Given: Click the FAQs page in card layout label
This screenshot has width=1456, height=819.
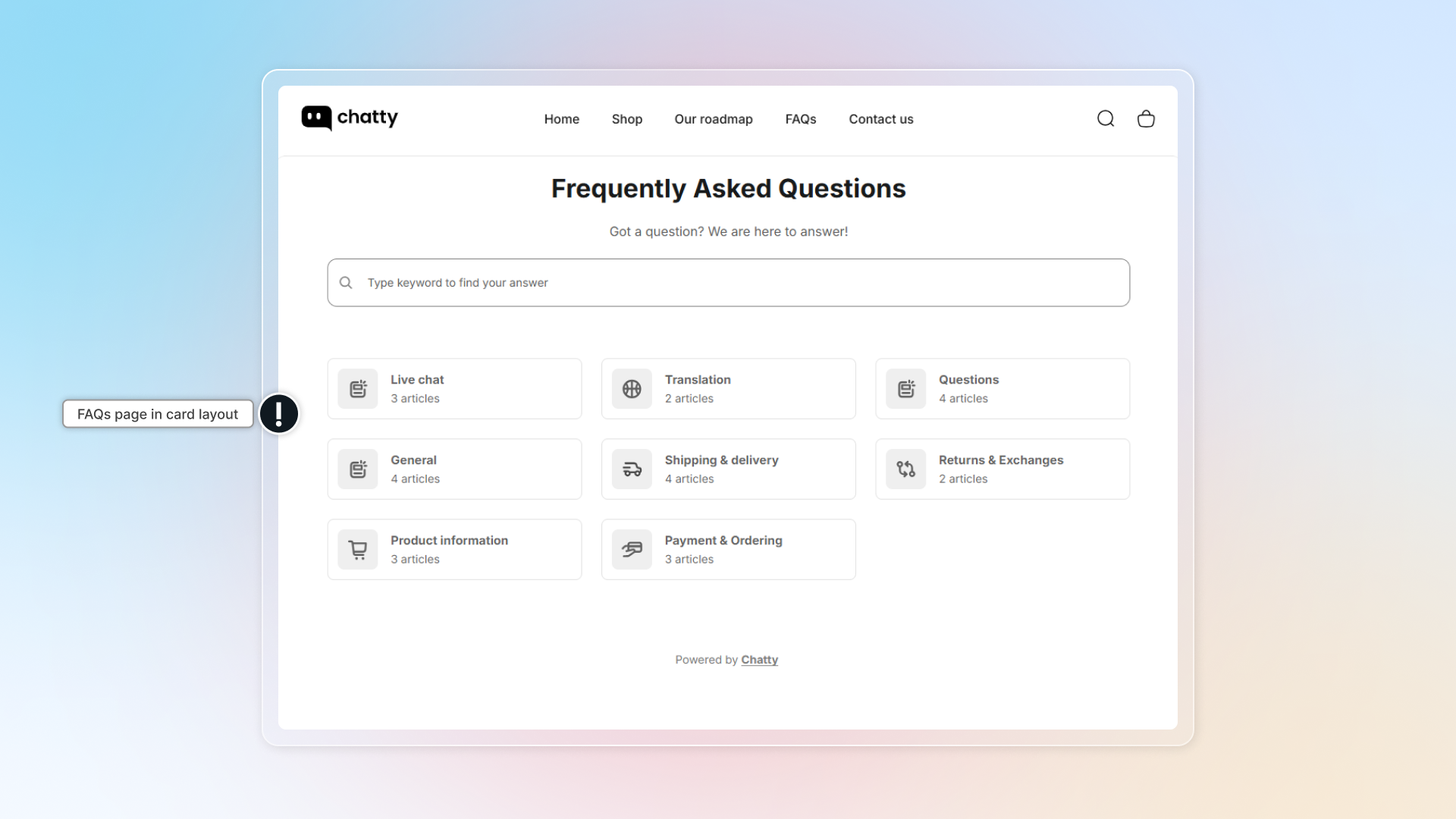Looking at the screenshot, I should click(x=158, y=414).
